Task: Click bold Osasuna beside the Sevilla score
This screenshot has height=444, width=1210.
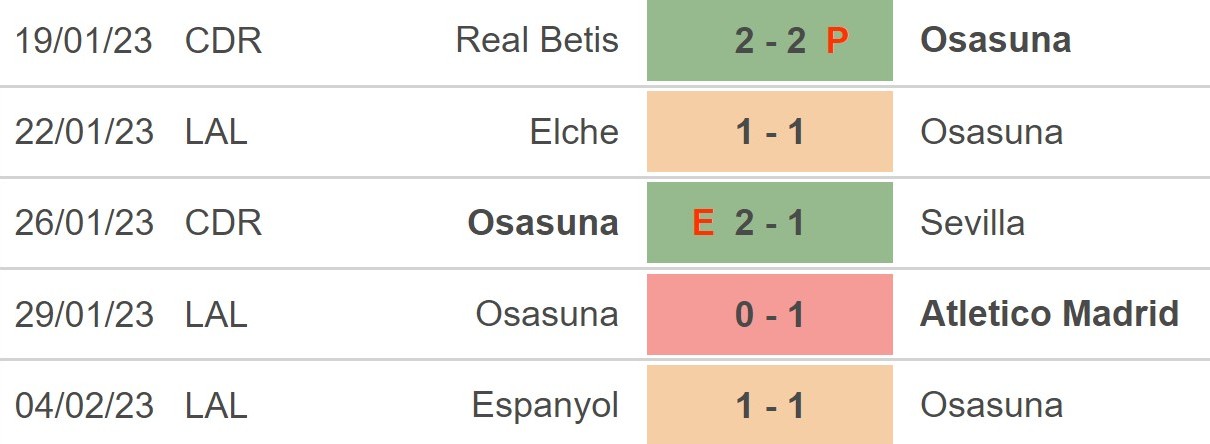Action: pyautogui.click(x=543, y=223)
